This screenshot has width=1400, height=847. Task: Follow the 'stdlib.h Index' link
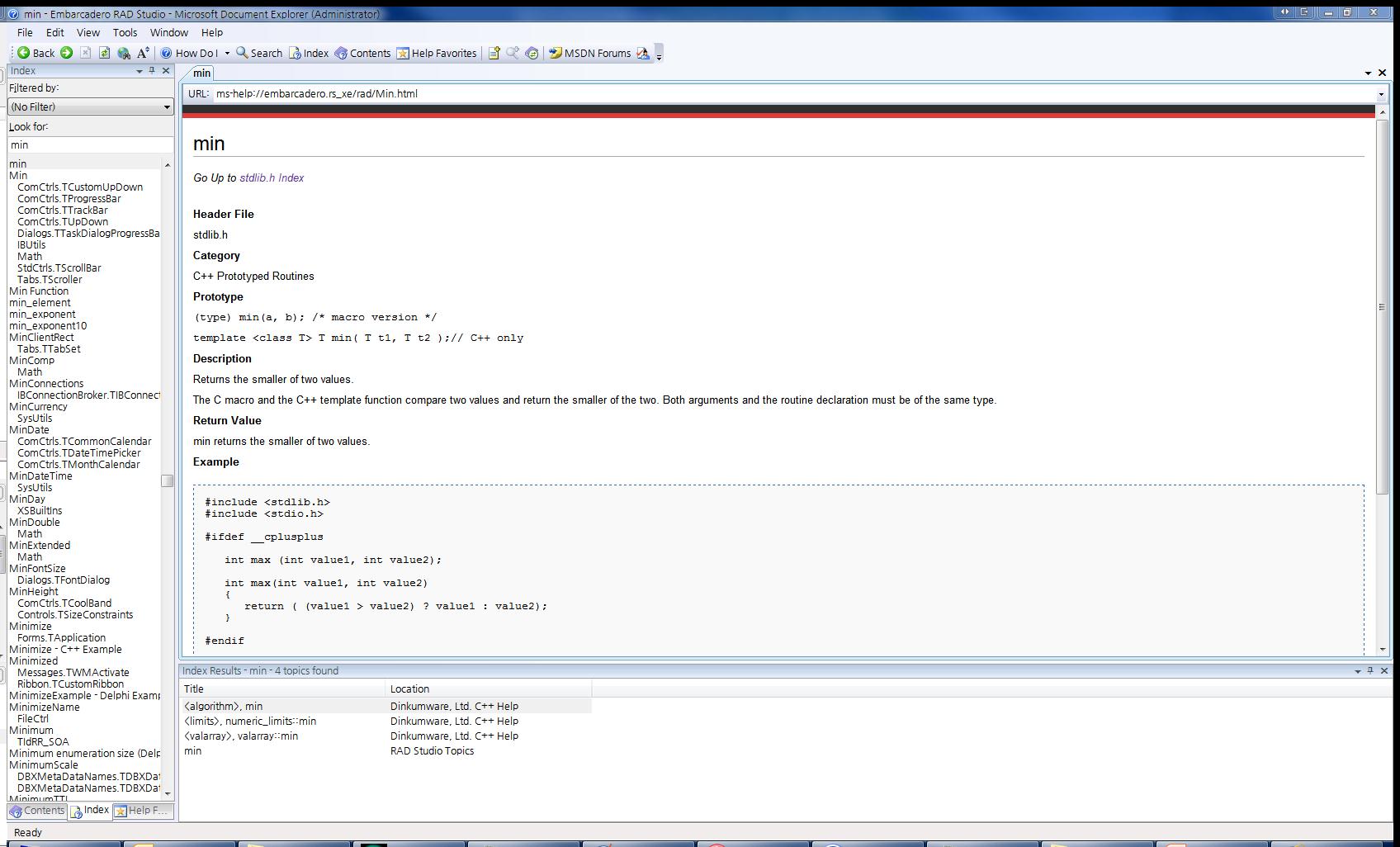(272, 177)
